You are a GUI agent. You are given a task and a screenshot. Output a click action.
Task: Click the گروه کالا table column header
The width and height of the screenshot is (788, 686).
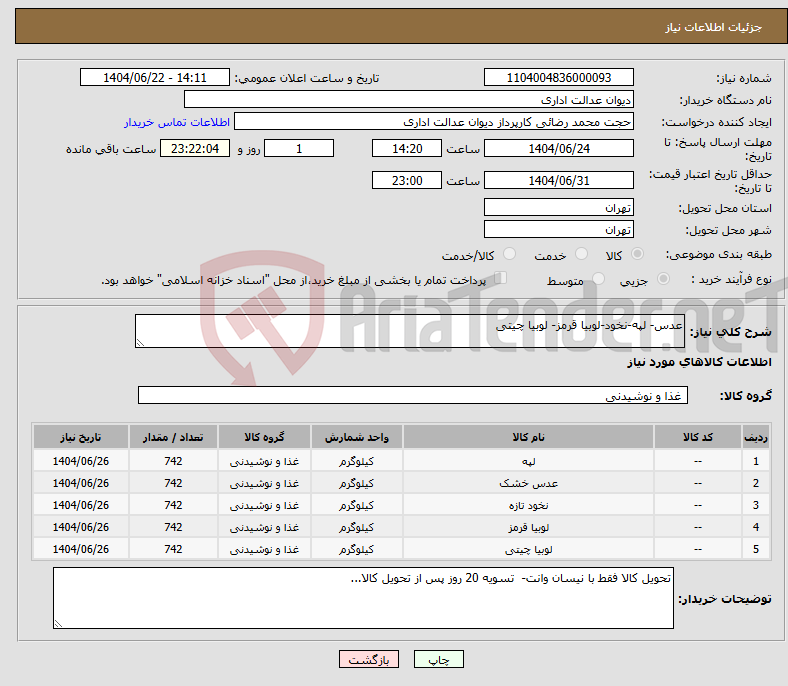point(264,437)
